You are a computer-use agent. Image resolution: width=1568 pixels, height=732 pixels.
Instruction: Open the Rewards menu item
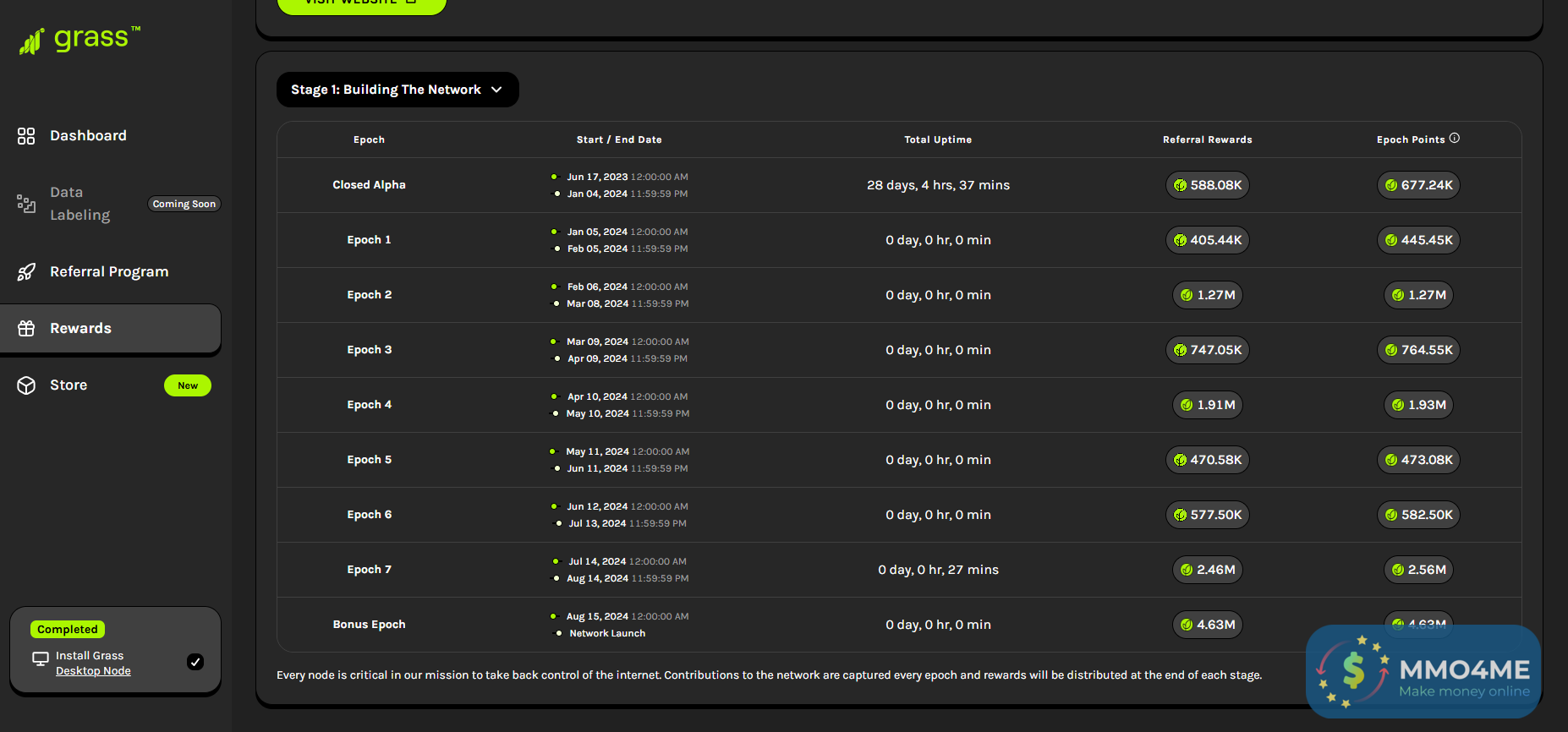pyautogui.click(x=81, y=329)
